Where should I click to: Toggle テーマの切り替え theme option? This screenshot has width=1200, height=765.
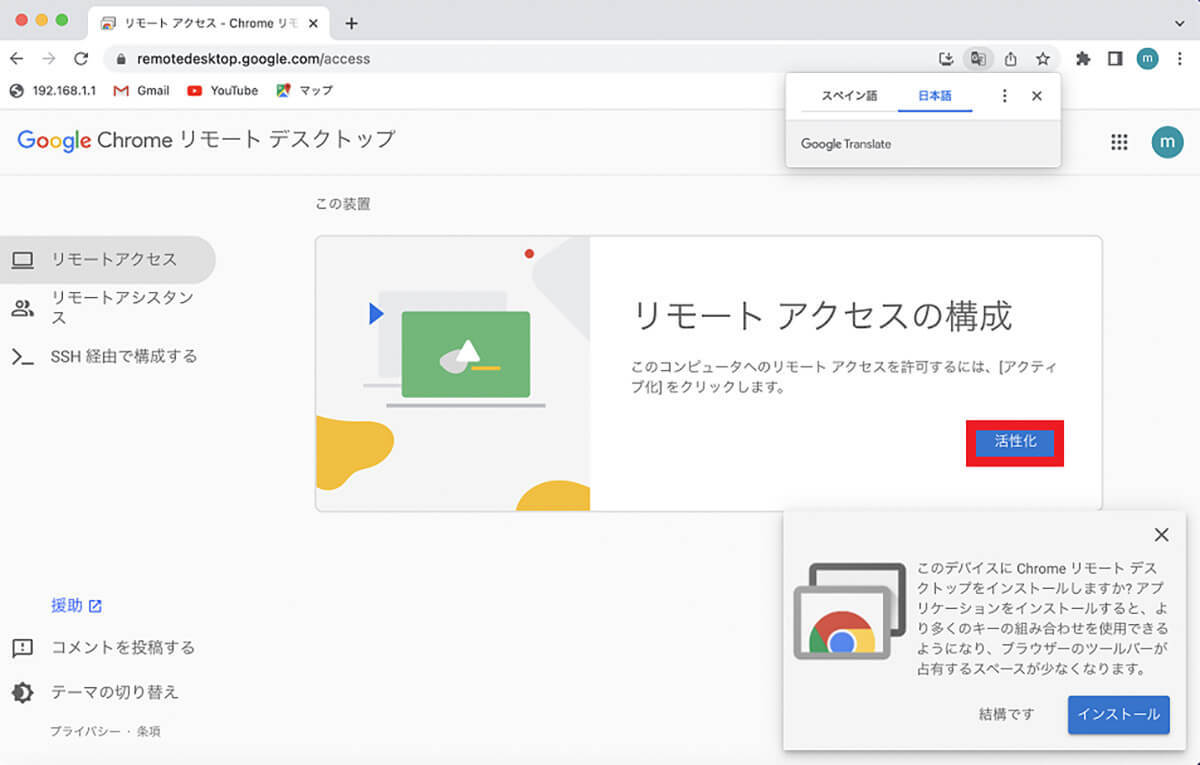pyautogui.click(x=95, y=692)
